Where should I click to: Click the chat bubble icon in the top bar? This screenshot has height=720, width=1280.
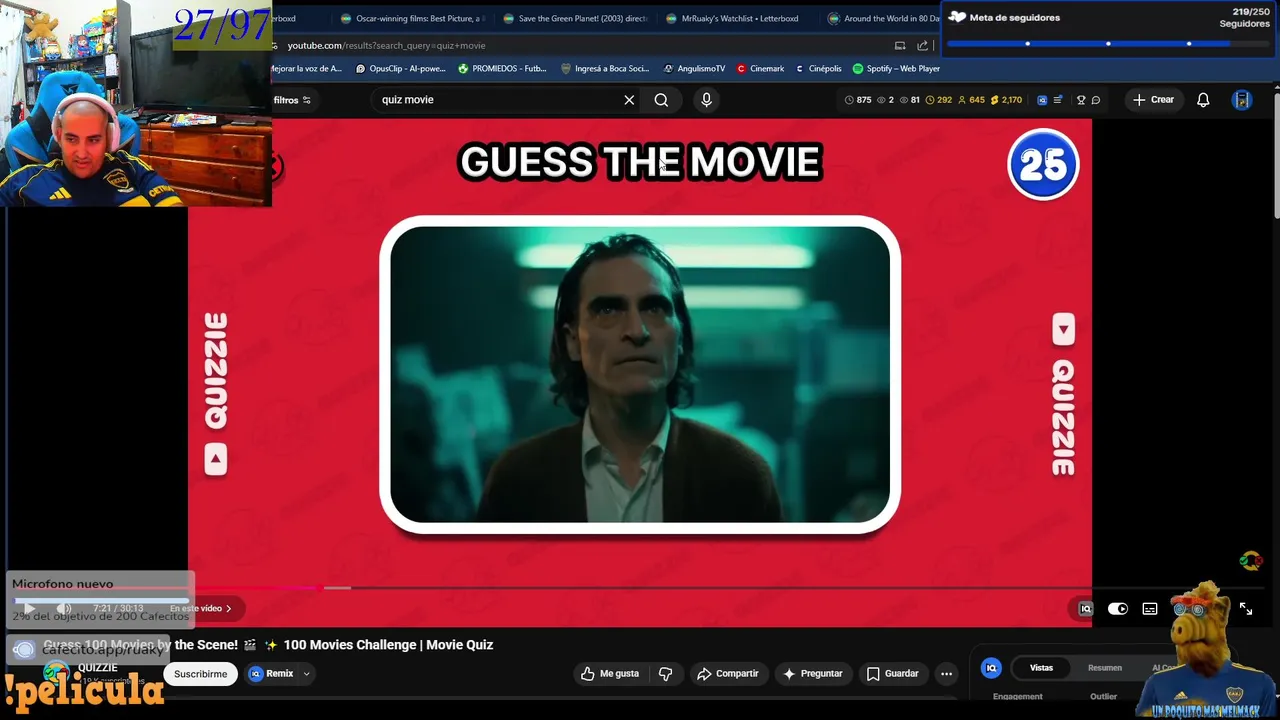point(1096,100)
